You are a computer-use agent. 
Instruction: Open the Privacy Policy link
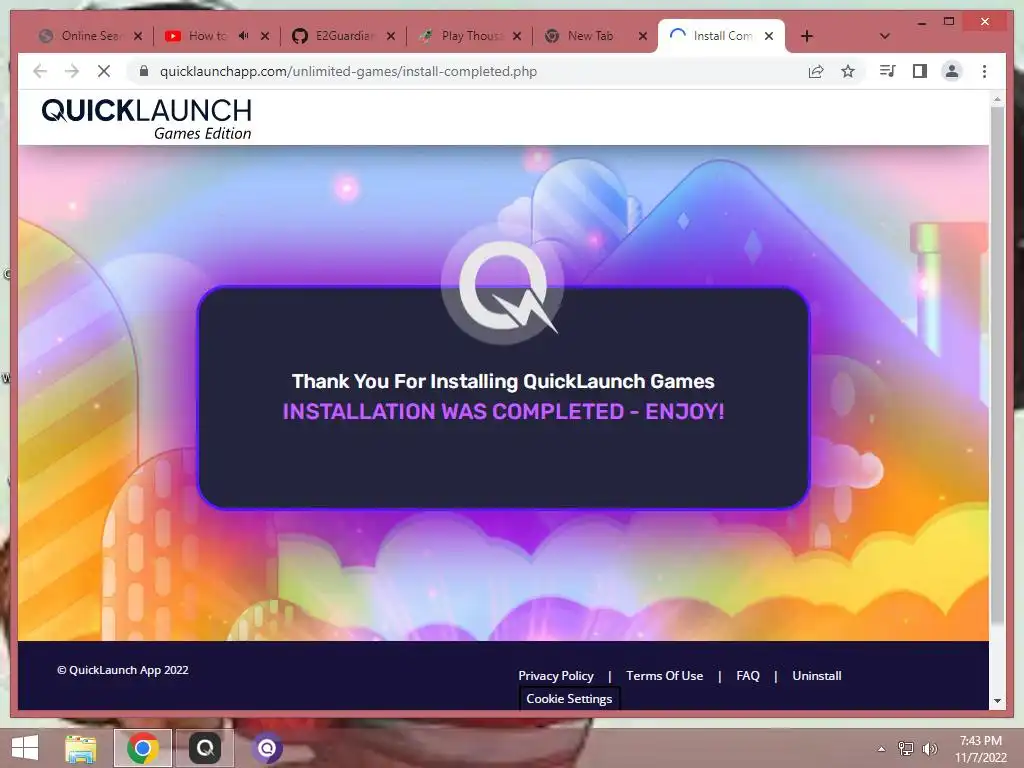pyautogui.click(x=556, y=676)
